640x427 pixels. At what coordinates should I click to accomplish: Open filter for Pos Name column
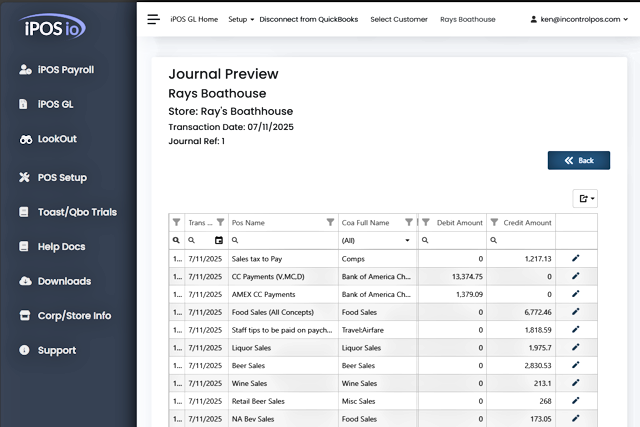click(x=331, y=223)
